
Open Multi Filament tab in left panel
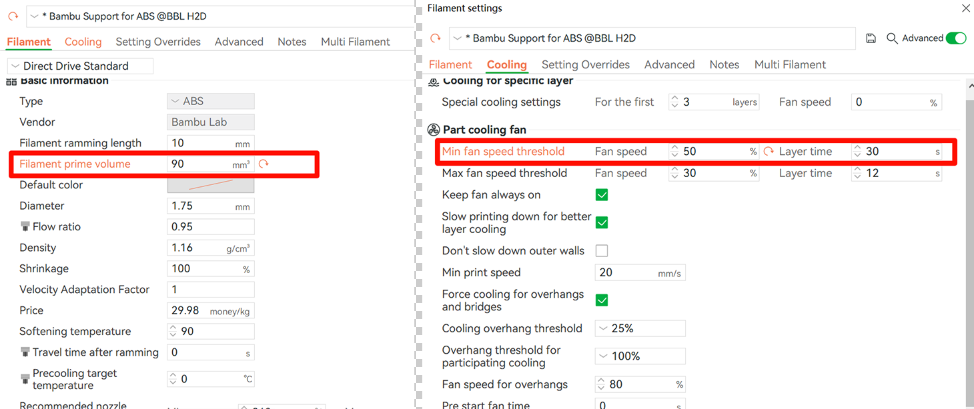click(x=355, y=42)
